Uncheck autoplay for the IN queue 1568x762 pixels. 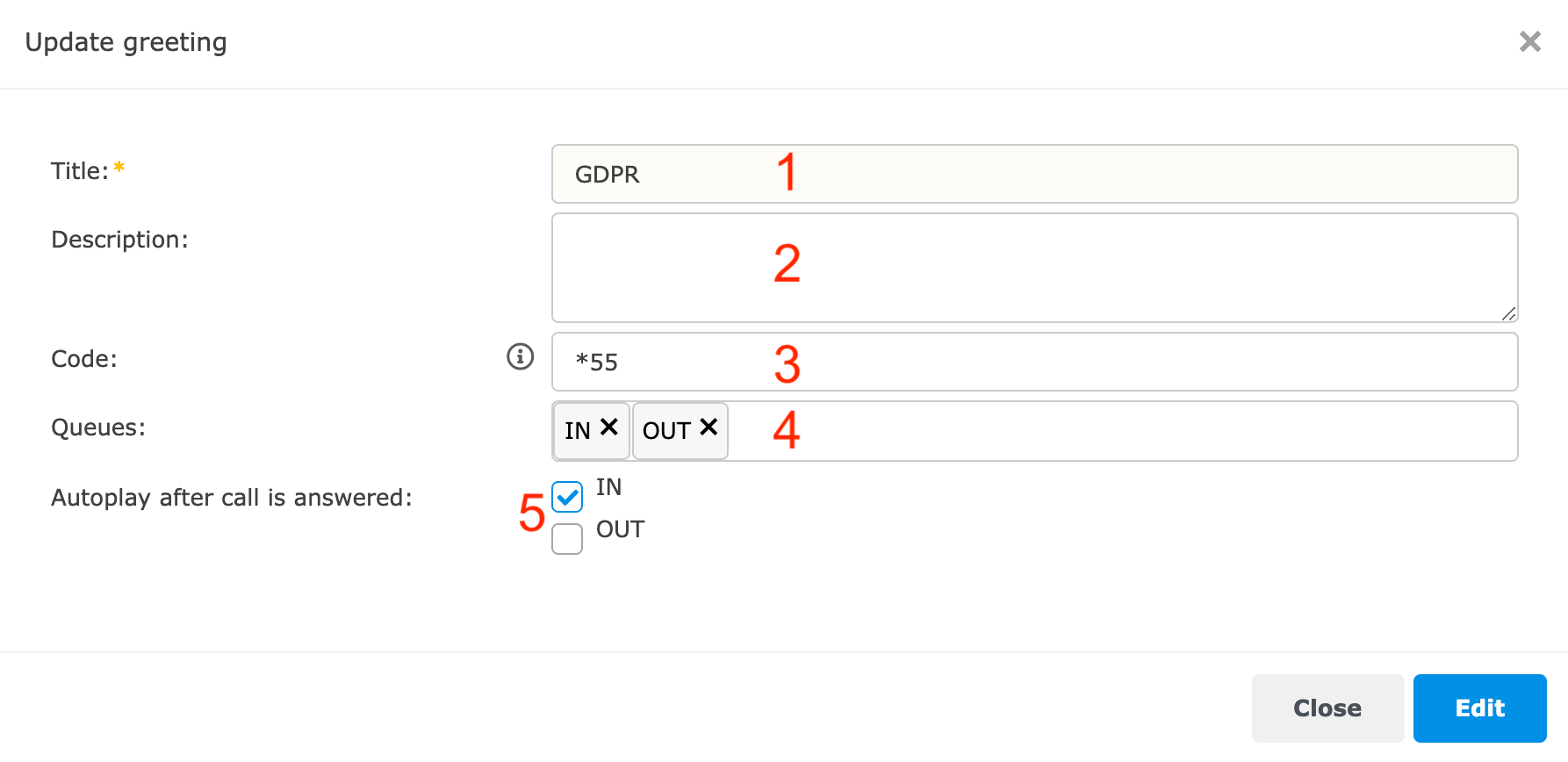click(567, 497)
